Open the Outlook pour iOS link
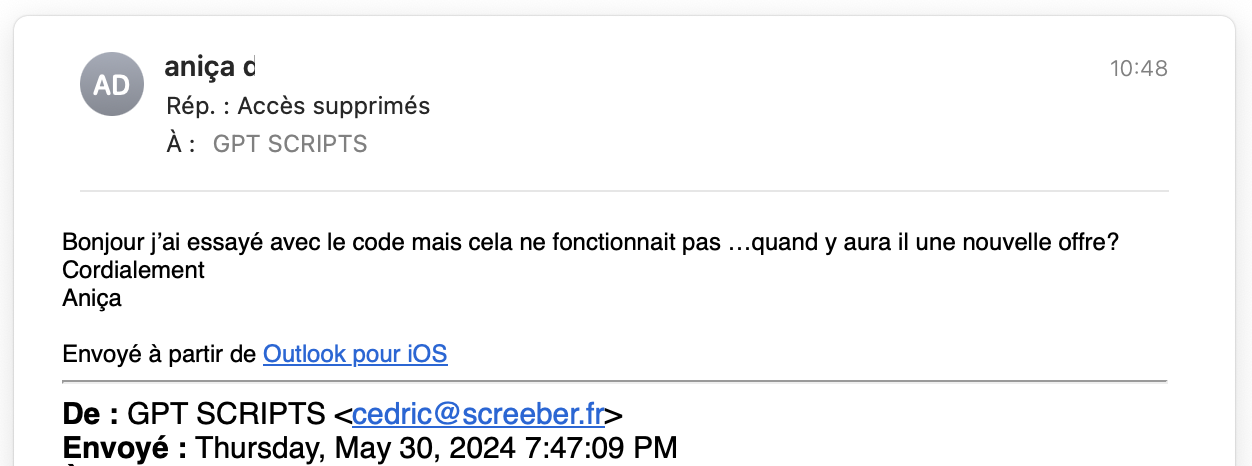Image resolution: width=1252 pixels, height=466 pixels. [355, 354]
